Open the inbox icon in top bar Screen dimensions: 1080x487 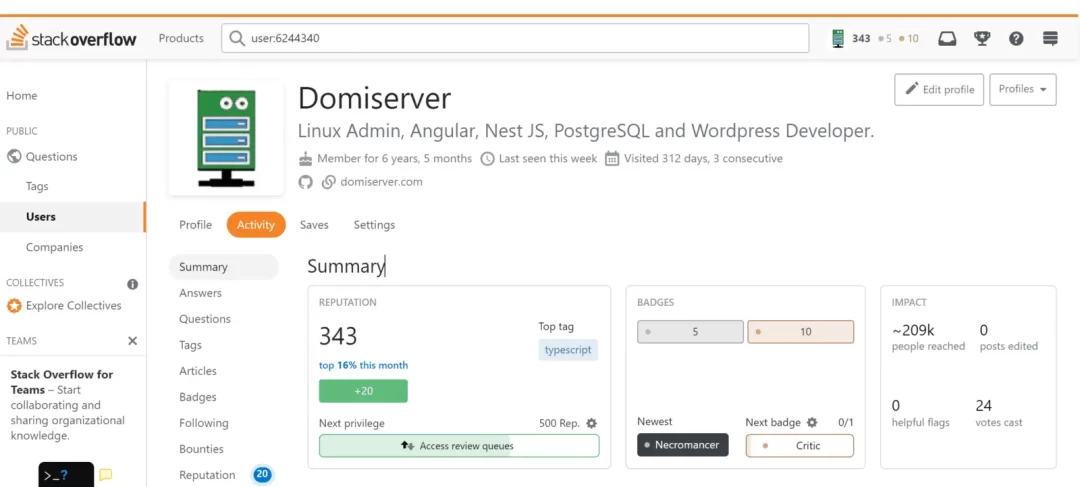click(x=947, y=39)
